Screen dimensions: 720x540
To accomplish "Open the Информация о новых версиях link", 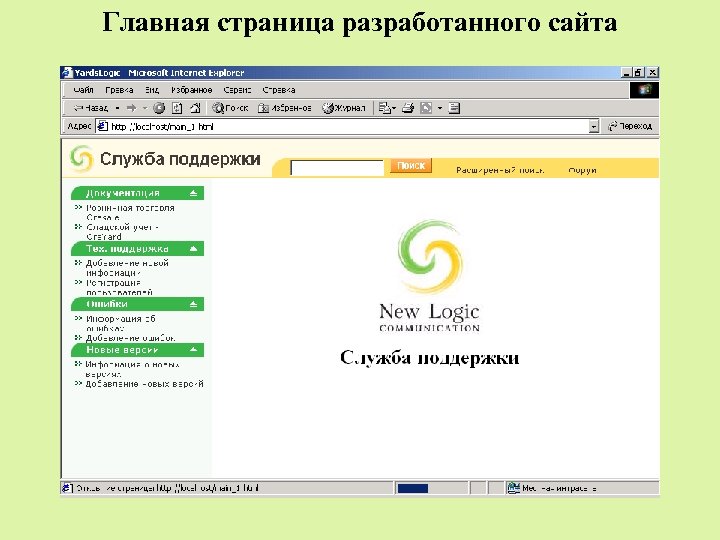I will point(132,369).
